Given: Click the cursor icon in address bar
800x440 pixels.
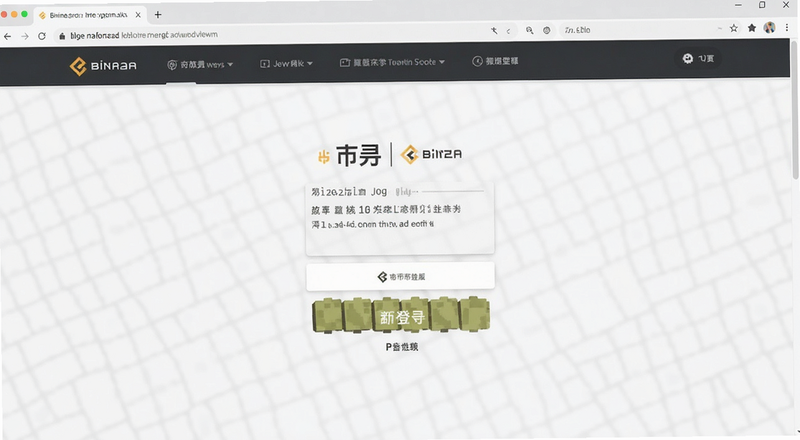Looking at the screenshot, I should (x=494, y=31).
